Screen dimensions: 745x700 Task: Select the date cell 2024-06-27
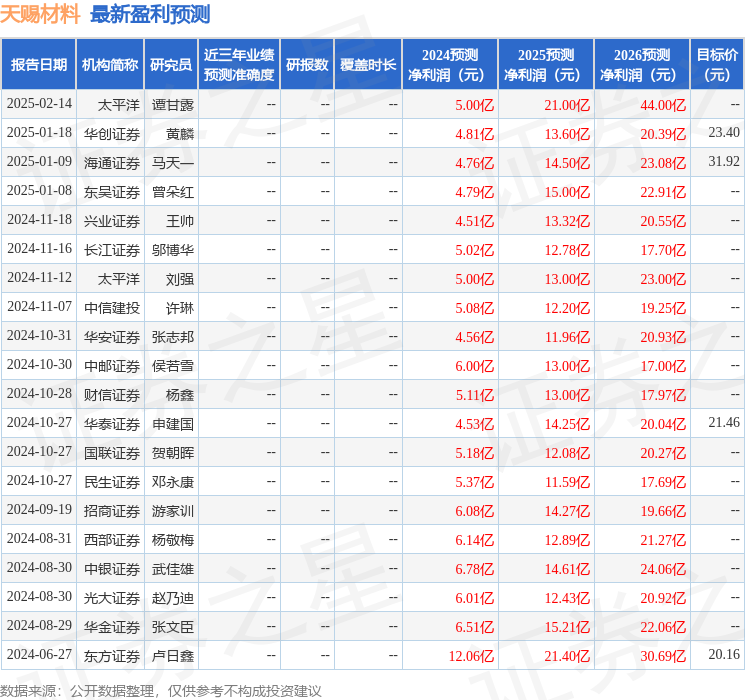point(39,654)
